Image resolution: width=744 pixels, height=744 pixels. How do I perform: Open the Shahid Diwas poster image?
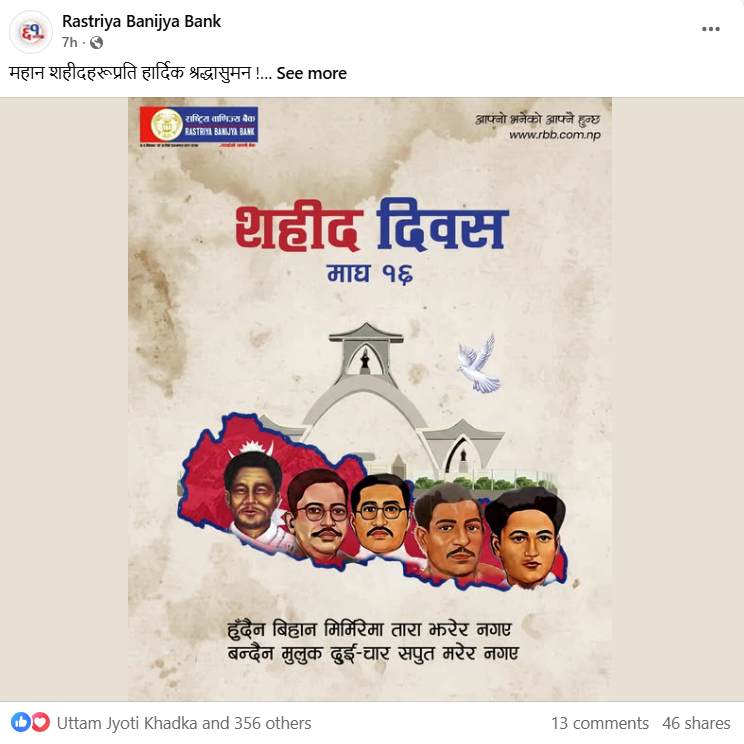tap(370, 399)
